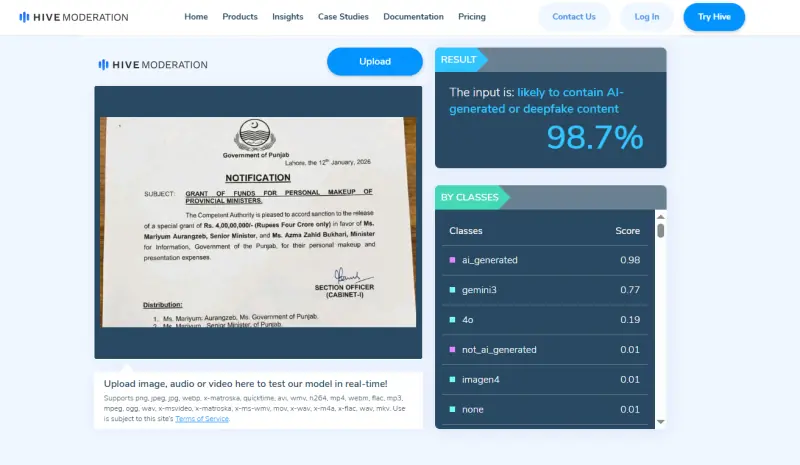Open the Insights menu
Viewport: 800px width, 465px height.
click(288, 17)
